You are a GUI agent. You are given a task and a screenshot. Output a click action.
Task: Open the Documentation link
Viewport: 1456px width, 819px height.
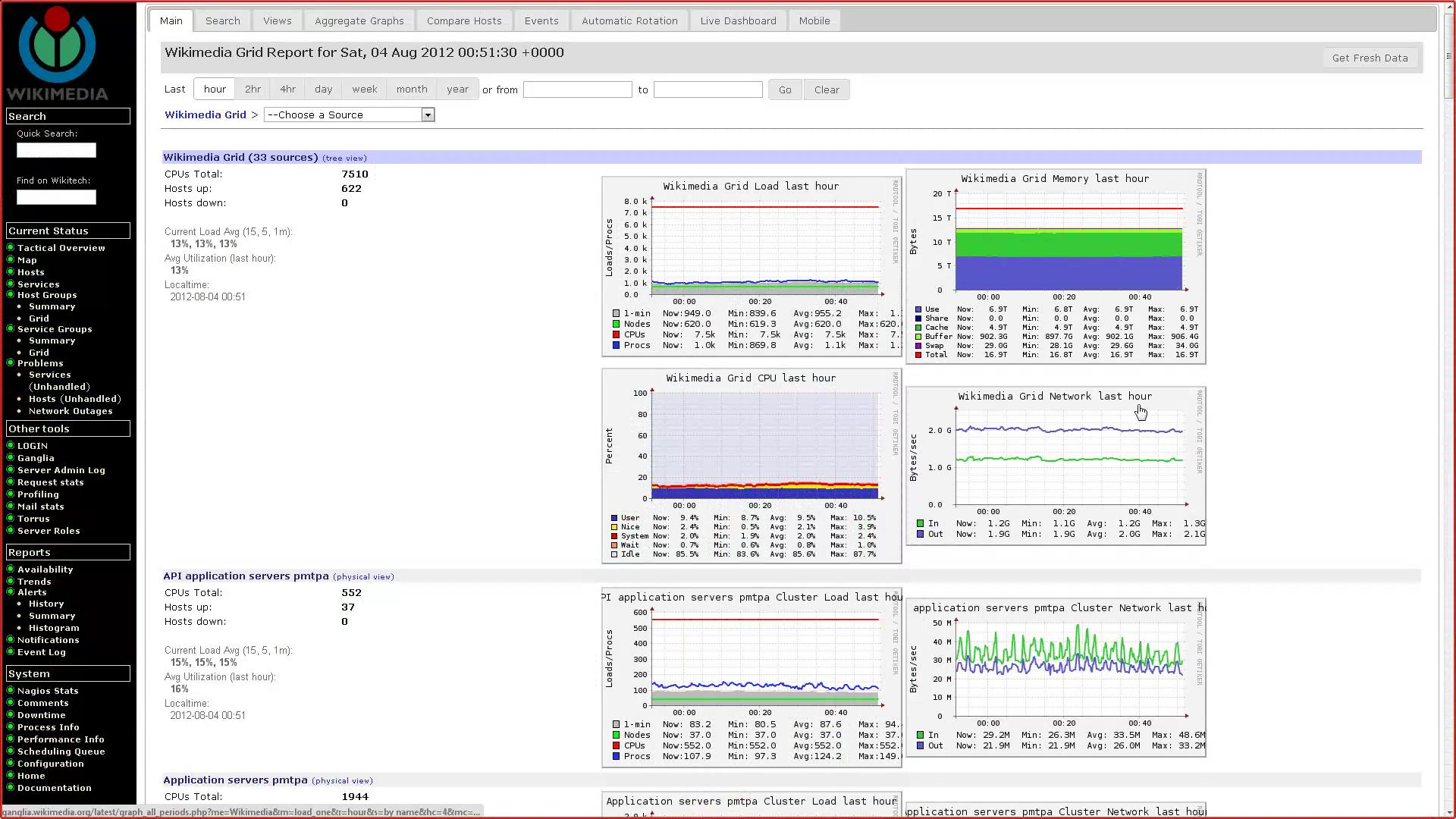pyautogui.click(x=55, y=788)
